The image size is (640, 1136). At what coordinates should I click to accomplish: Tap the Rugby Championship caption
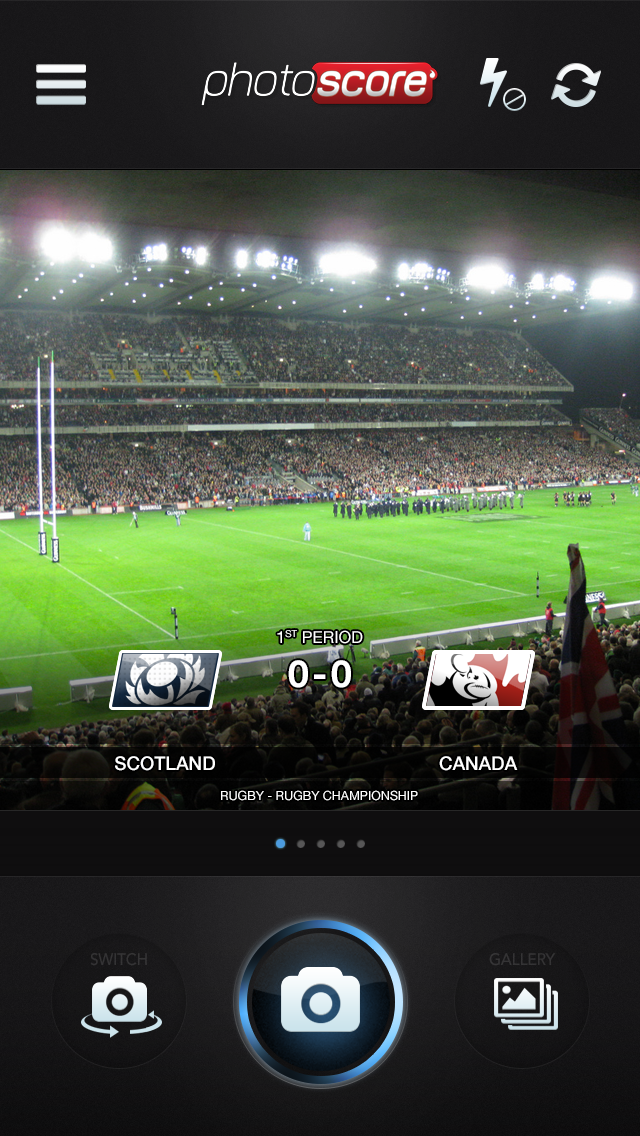coord(319,795)
